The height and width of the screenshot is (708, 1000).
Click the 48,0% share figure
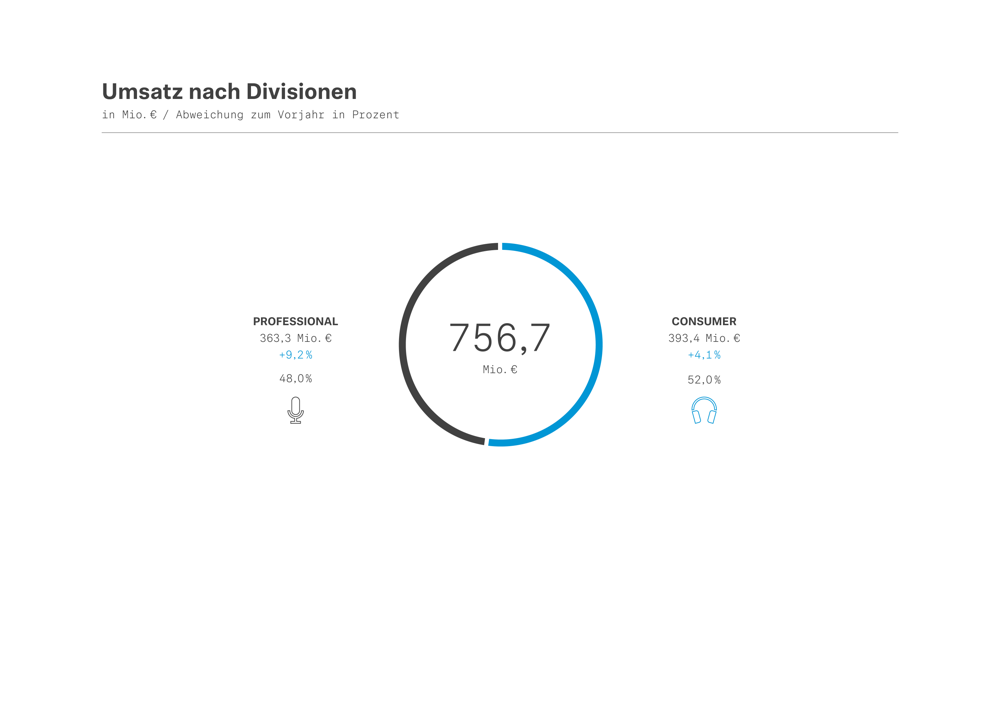[295, 379]
